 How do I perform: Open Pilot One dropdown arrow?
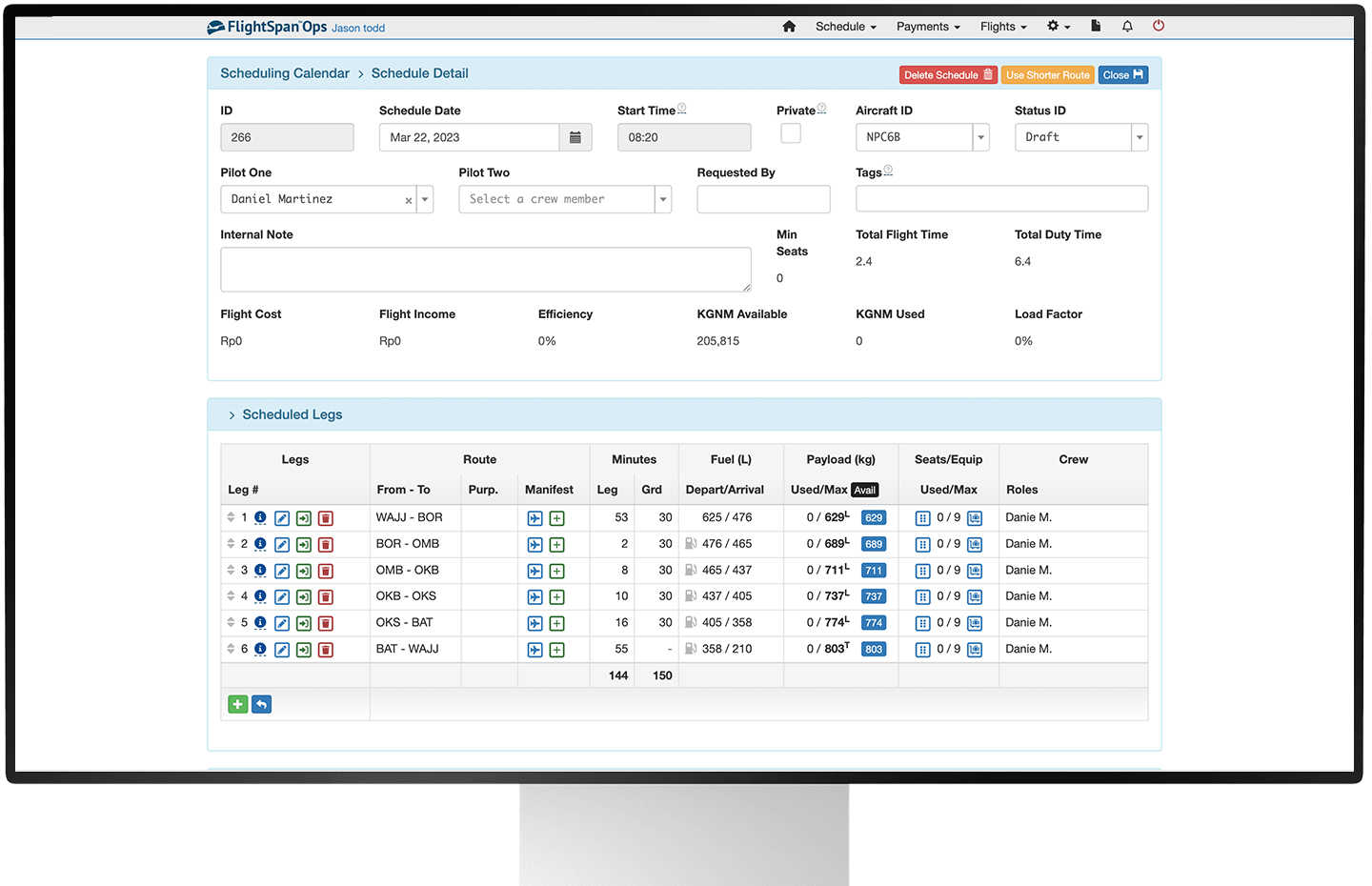point(425,199)
